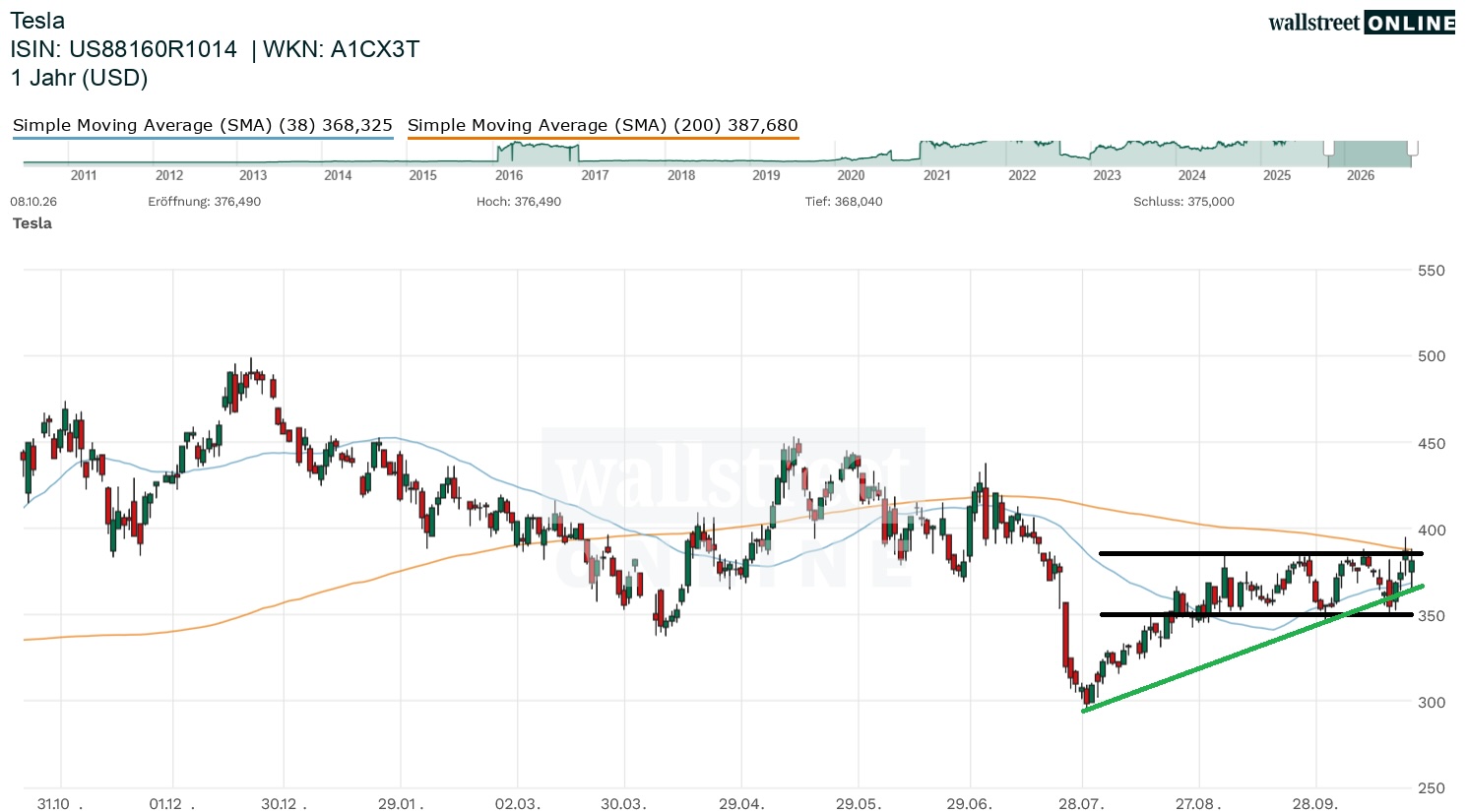Click the 2011 year label in navigator
Screen dimensions: 1467x812
(84, 175)
